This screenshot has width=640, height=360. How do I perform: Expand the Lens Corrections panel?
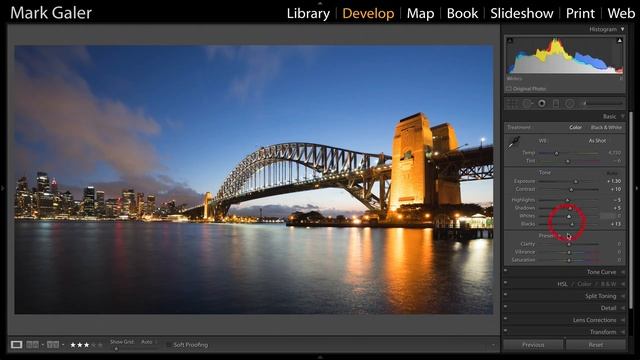point(623,320)
